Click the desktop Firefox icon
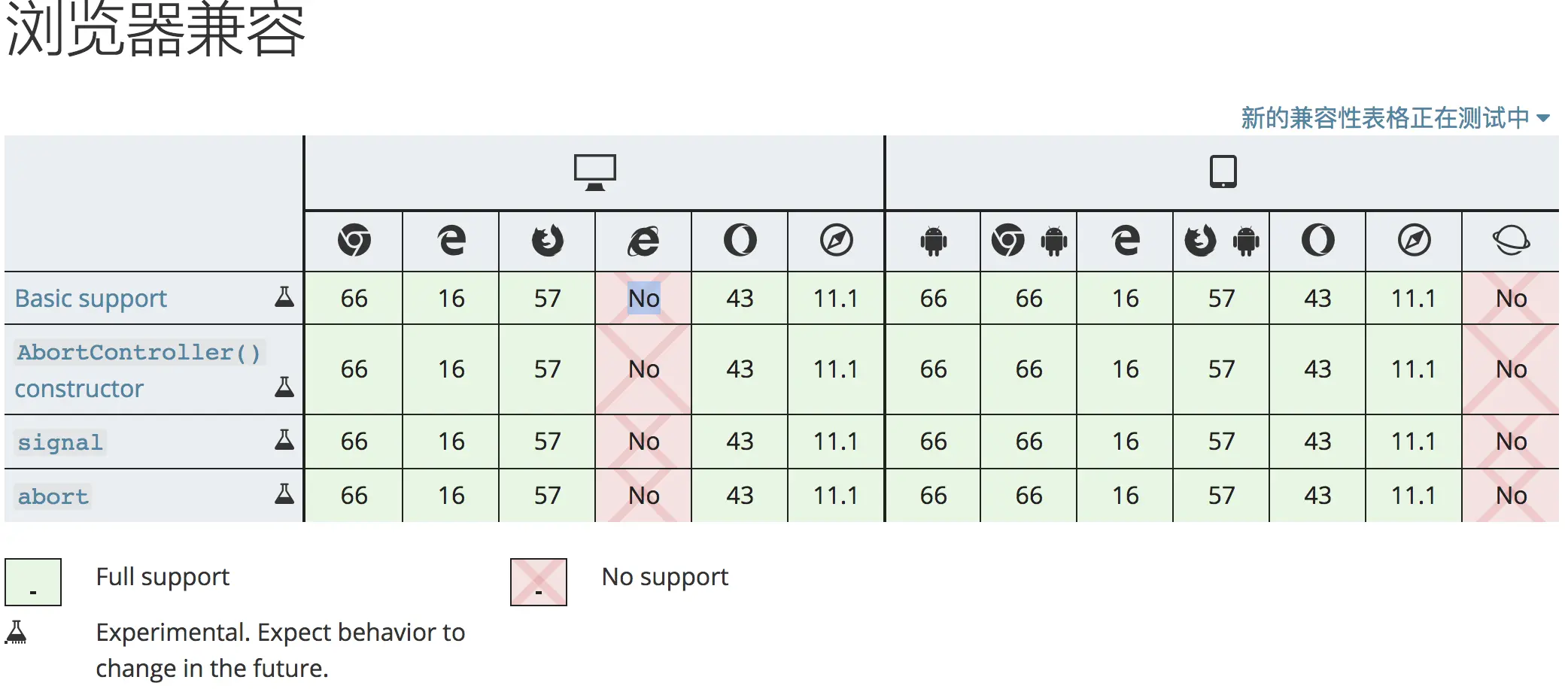This screenshot has width=1568, height=692. click(x=547, y=241)
